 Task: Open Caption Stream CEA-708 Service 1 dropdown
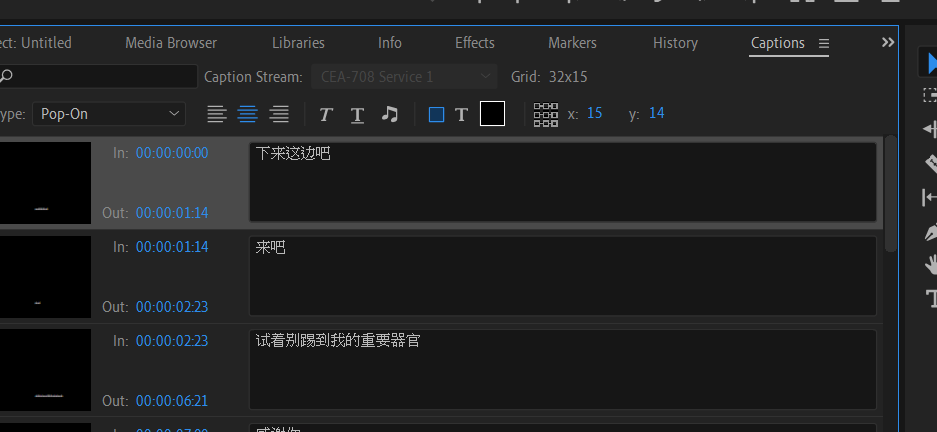404,76
